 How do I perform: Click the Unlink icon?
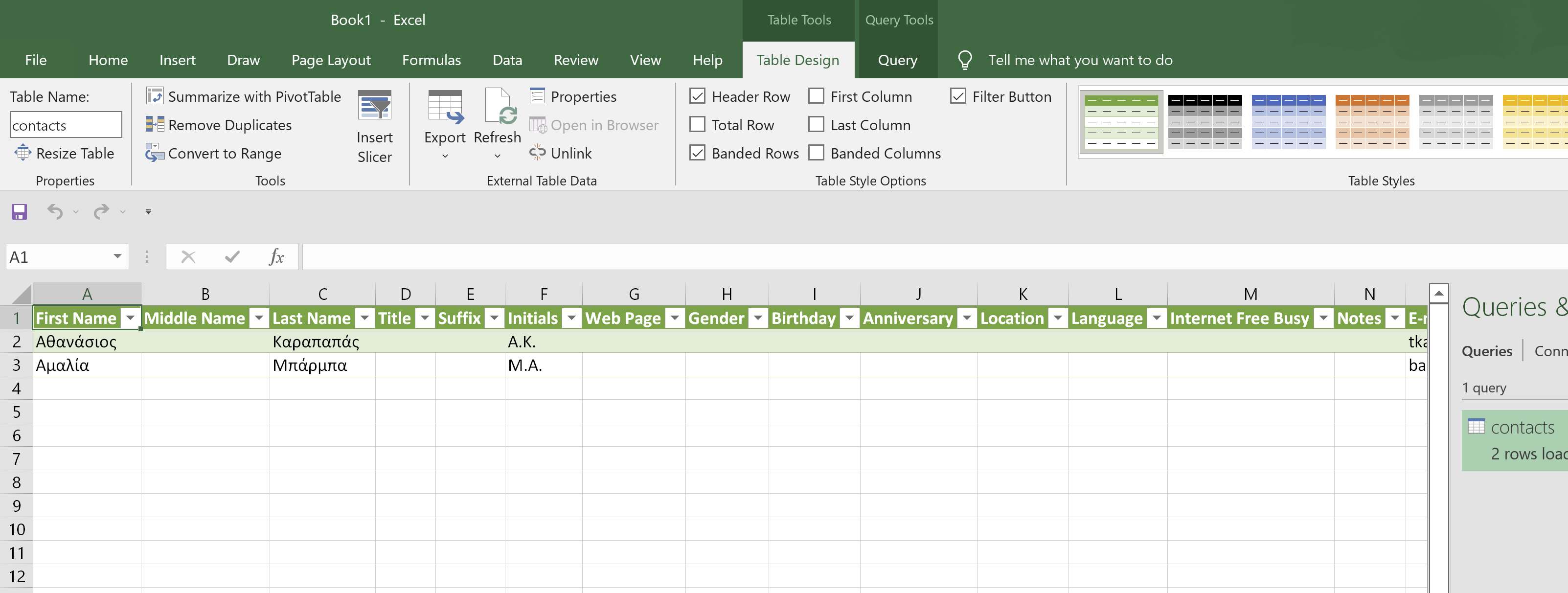pyautogui.click(x=560, y=153)
